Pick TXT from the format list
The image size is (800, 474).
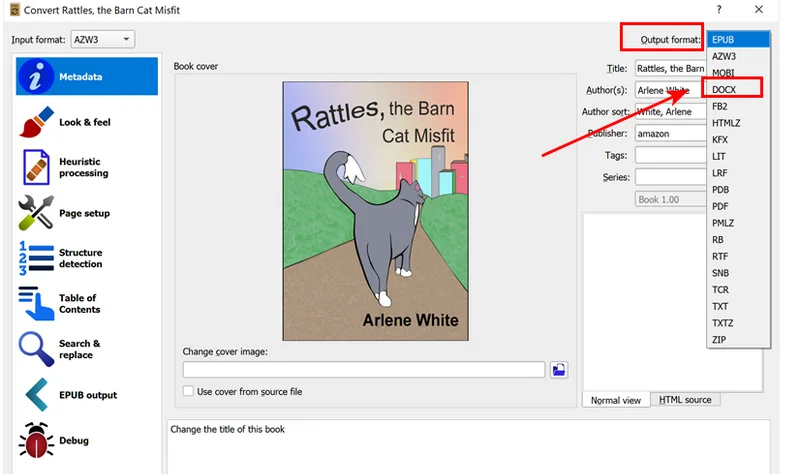(x=738, y=306)
